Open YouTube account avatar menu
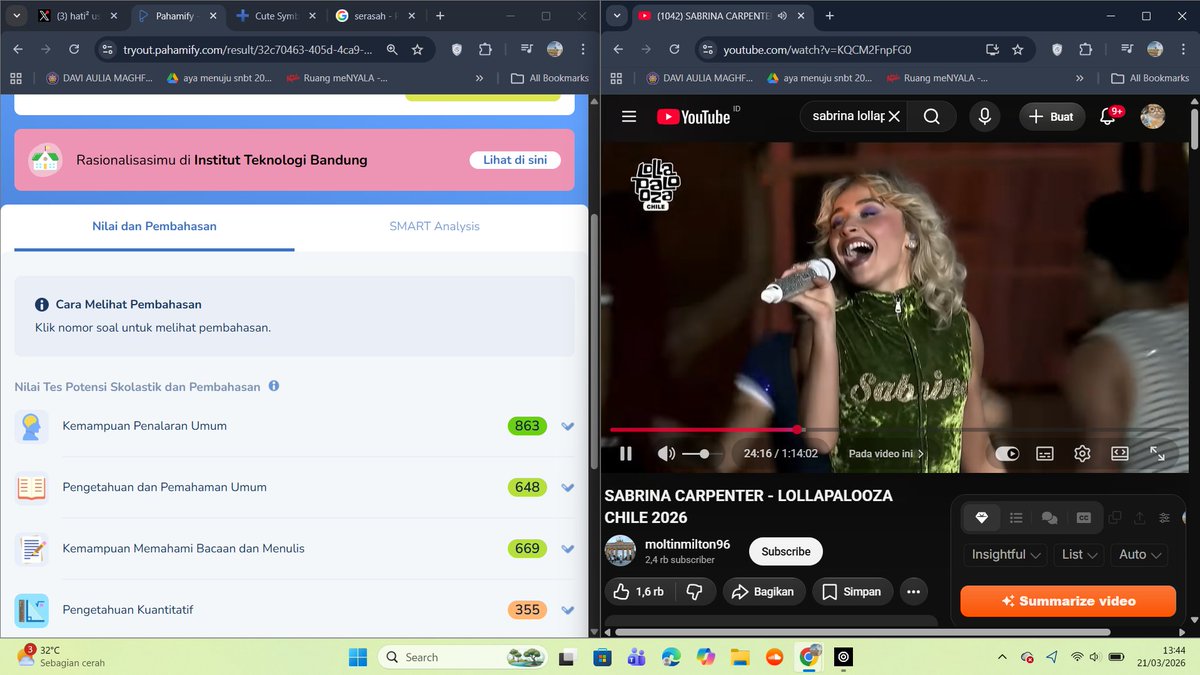 [x=1152, y=116]
